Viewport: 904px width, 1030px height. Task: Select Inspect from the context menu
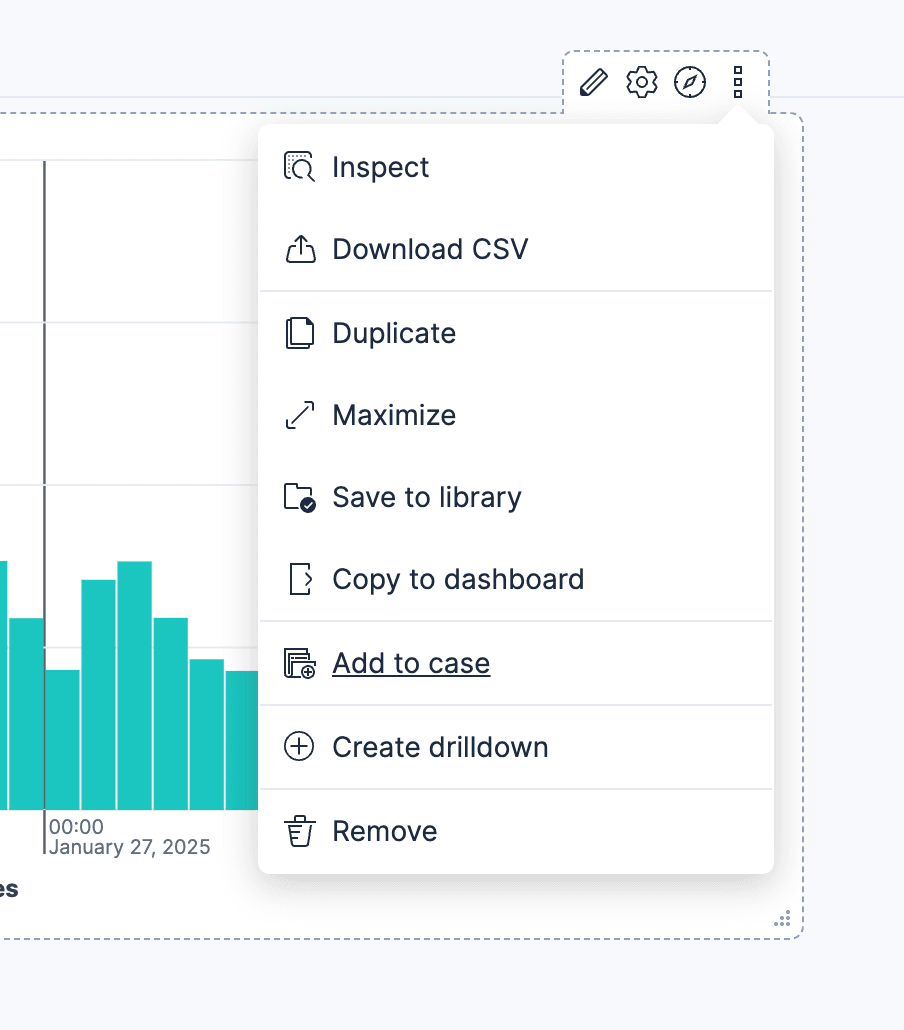pos(380,167)
